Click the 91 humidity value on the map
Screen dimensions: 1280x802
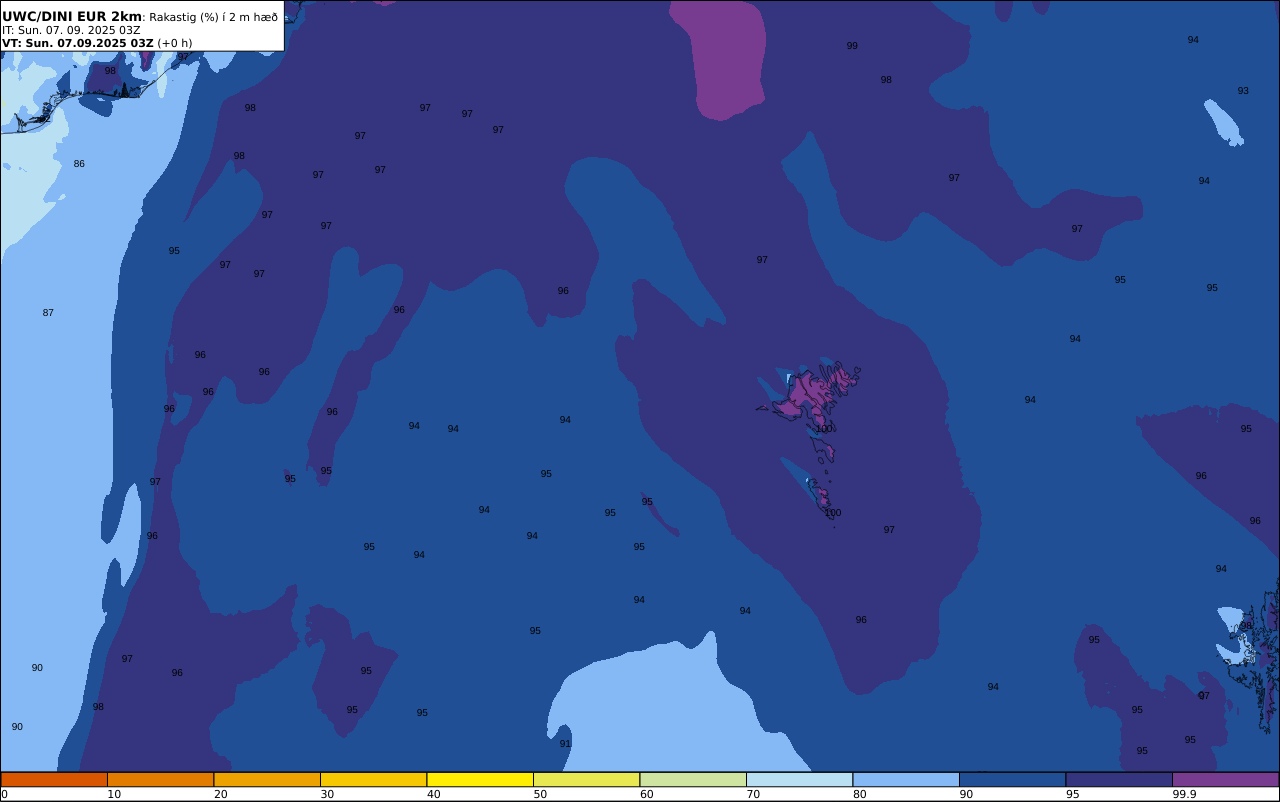565,744
